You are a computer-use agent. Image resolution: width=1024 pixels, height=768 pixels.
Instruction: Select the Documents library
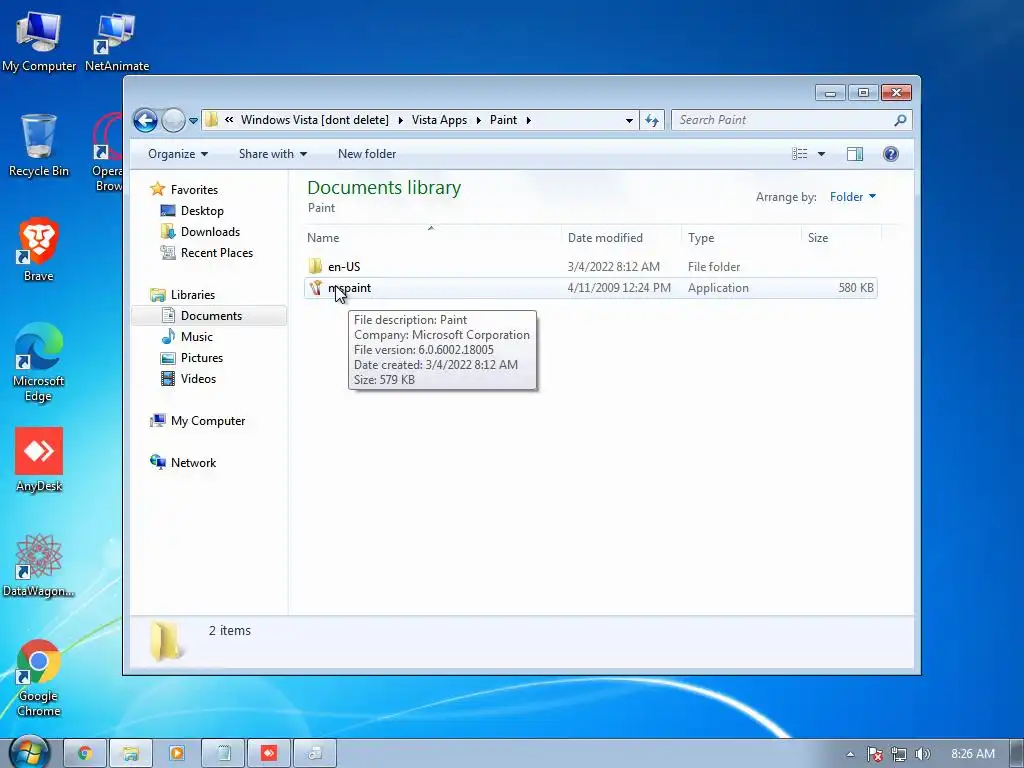pos(210,316)
